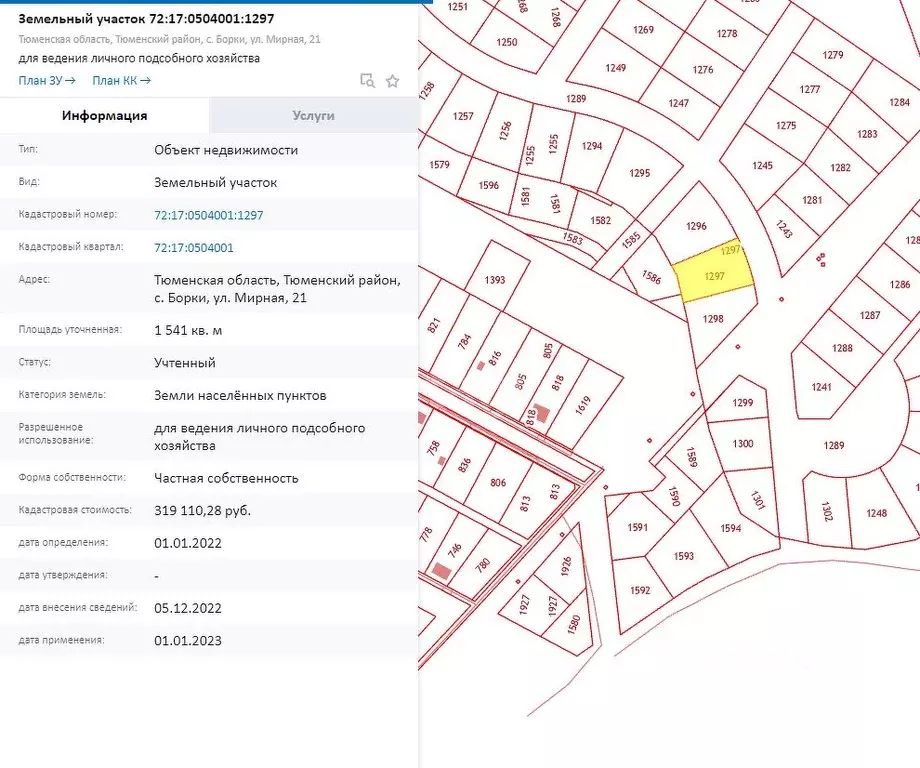Open cadastral quarter link 72:17:0504001
This screenshot has height=768, width=920.
(x=194, y=248)
